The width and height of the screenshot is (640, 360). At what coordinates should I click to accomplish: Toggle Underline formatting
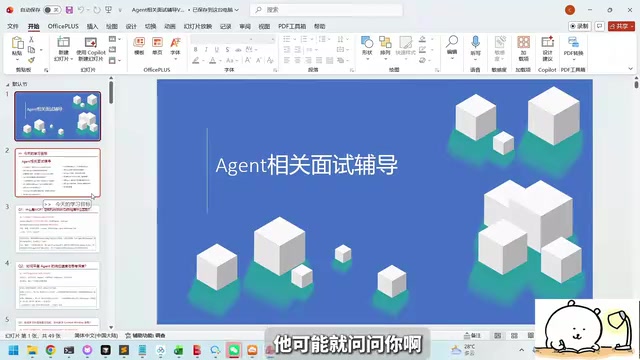point(217,49)
